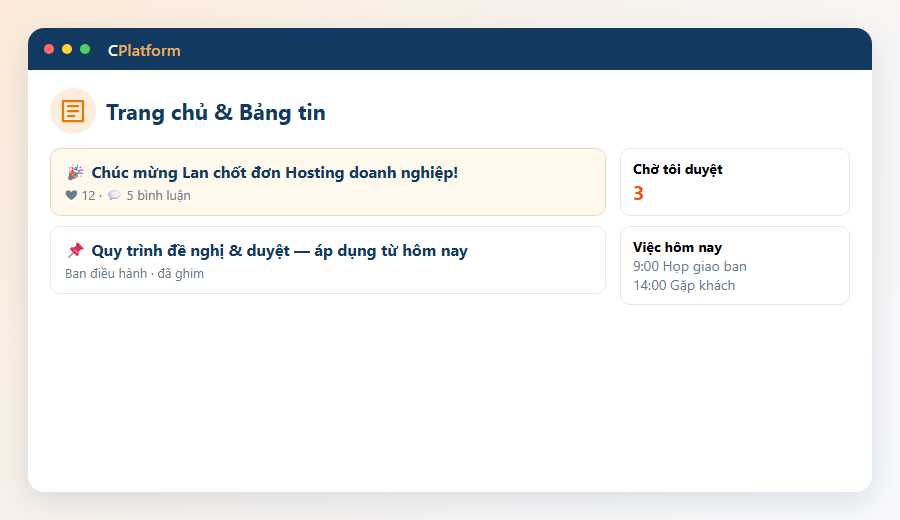The image size is (900, 520).
Task: Click the "Trang chủ & Bảng tin" page title
Action: coord(216,112)
